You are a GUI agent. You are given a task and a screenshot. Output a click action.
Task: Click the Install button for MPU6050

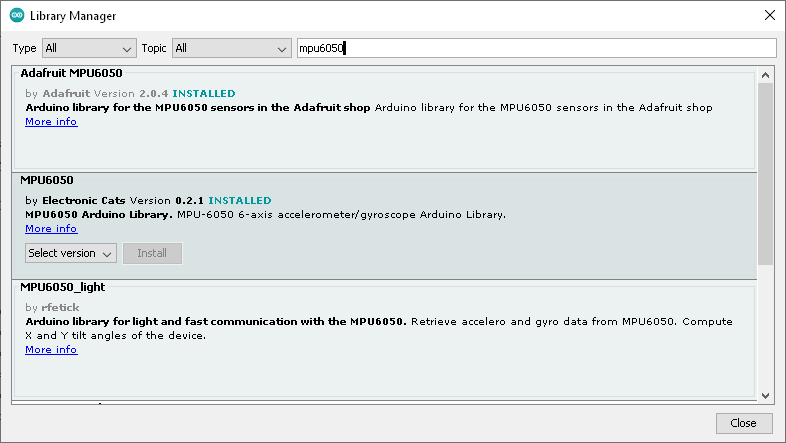click(152, 253)
